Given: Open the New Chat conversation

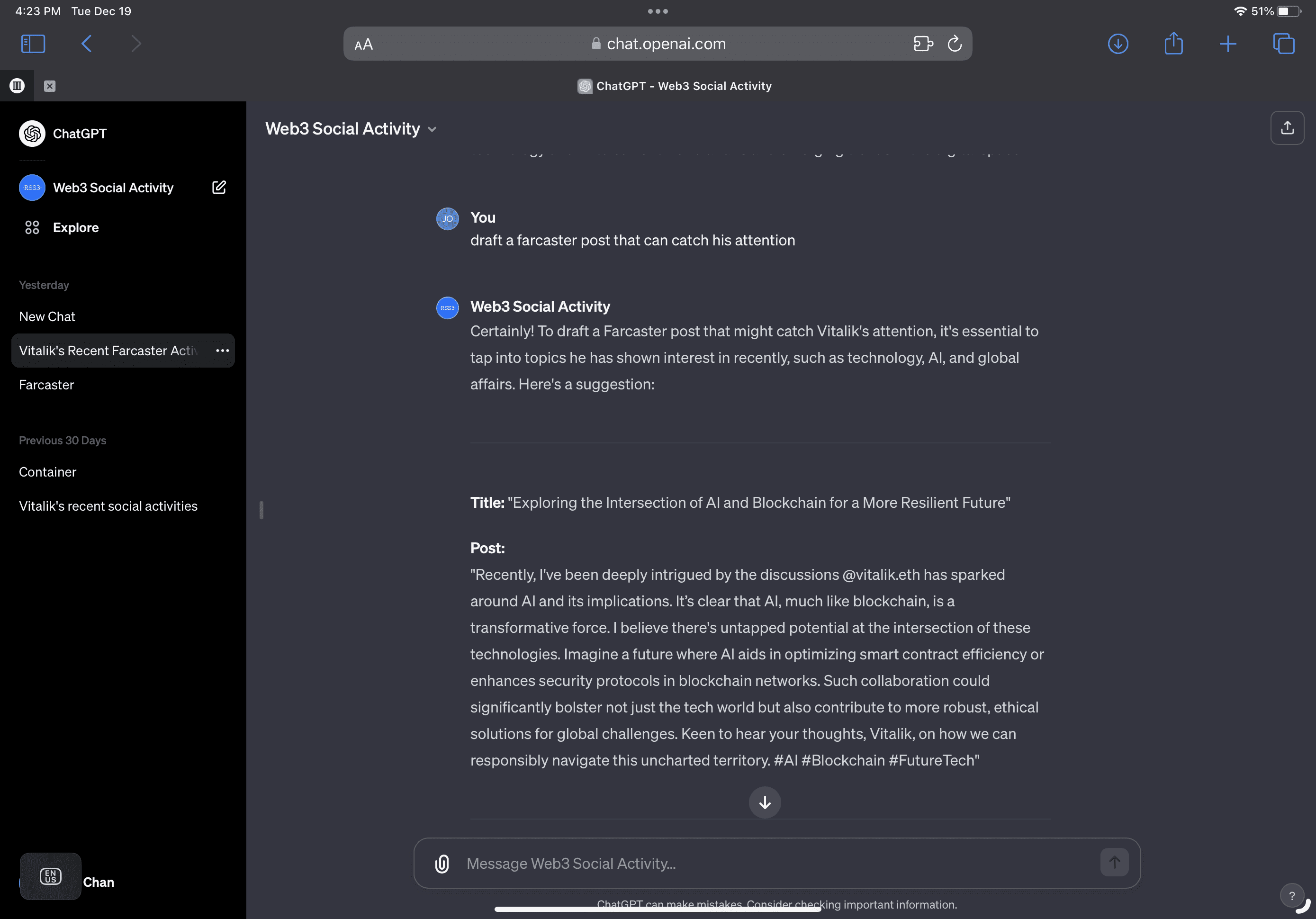Looking at the screenshot, I should coord(47,316).
